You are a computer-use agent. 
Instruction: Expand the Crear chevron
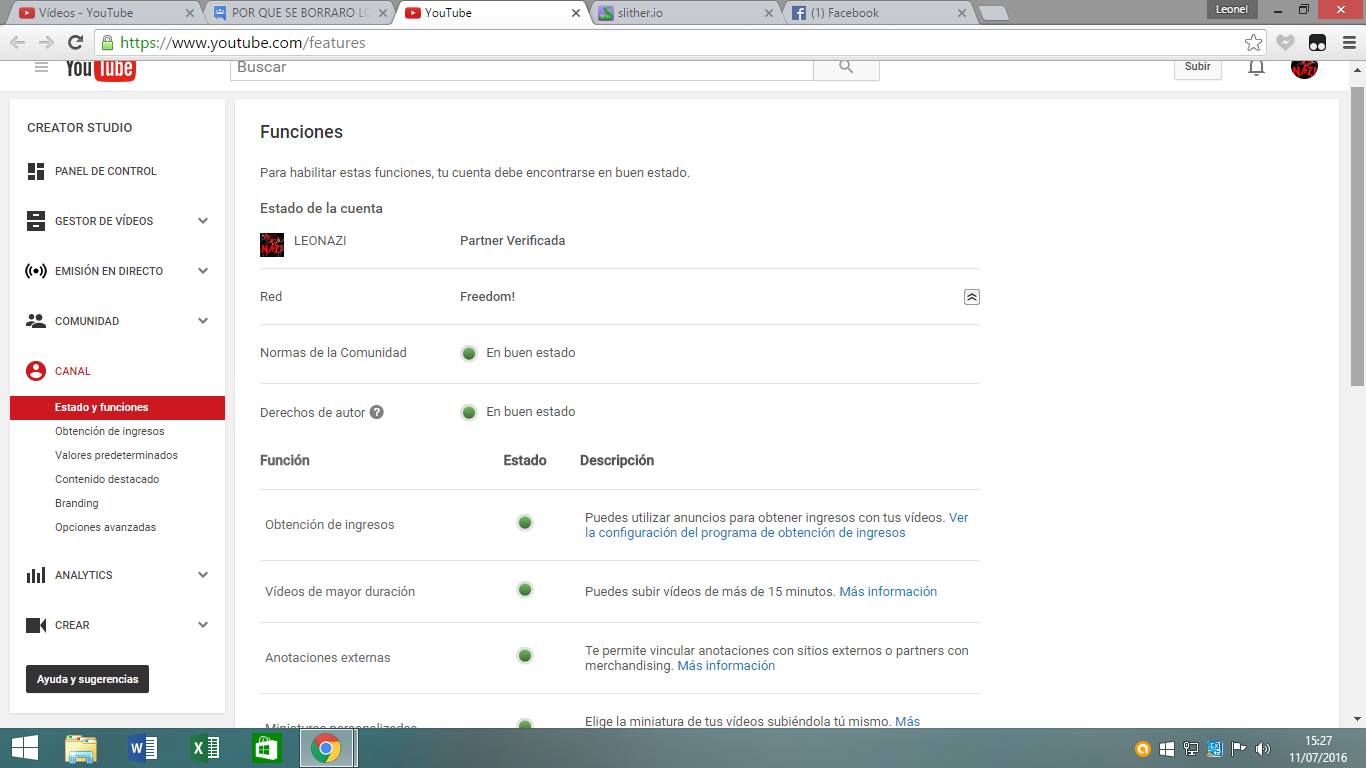(x=203, y=625)
